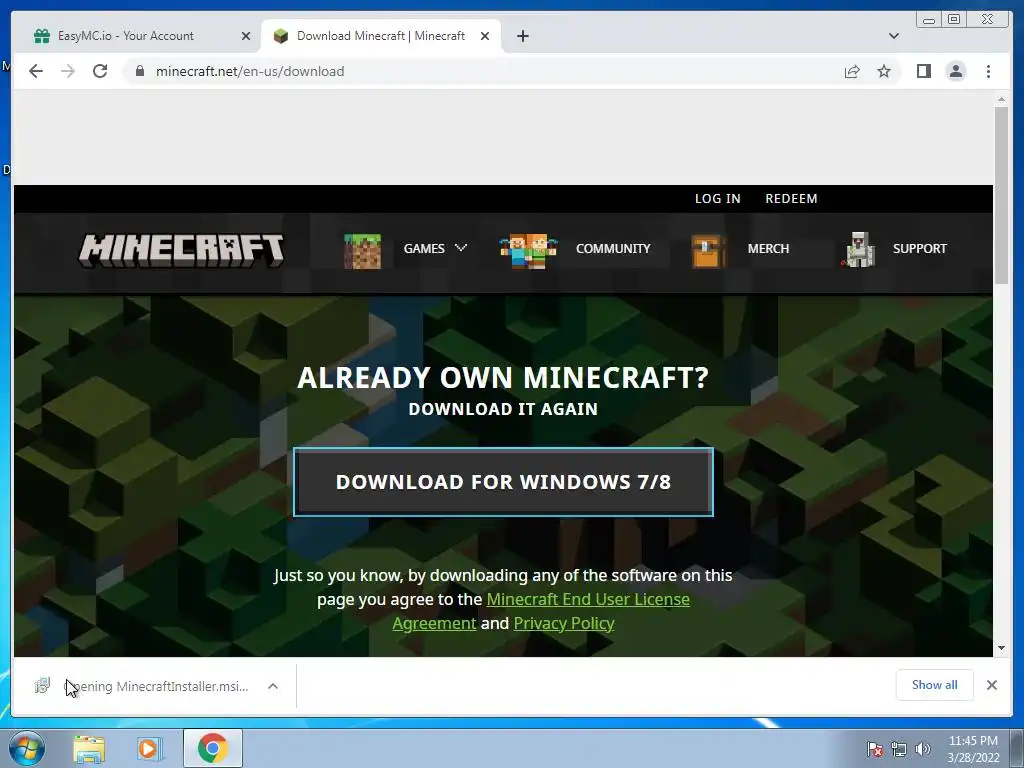Click the Chrome taskbar icon
Viewport: 1024px width, 768px height.
point(212,748)
